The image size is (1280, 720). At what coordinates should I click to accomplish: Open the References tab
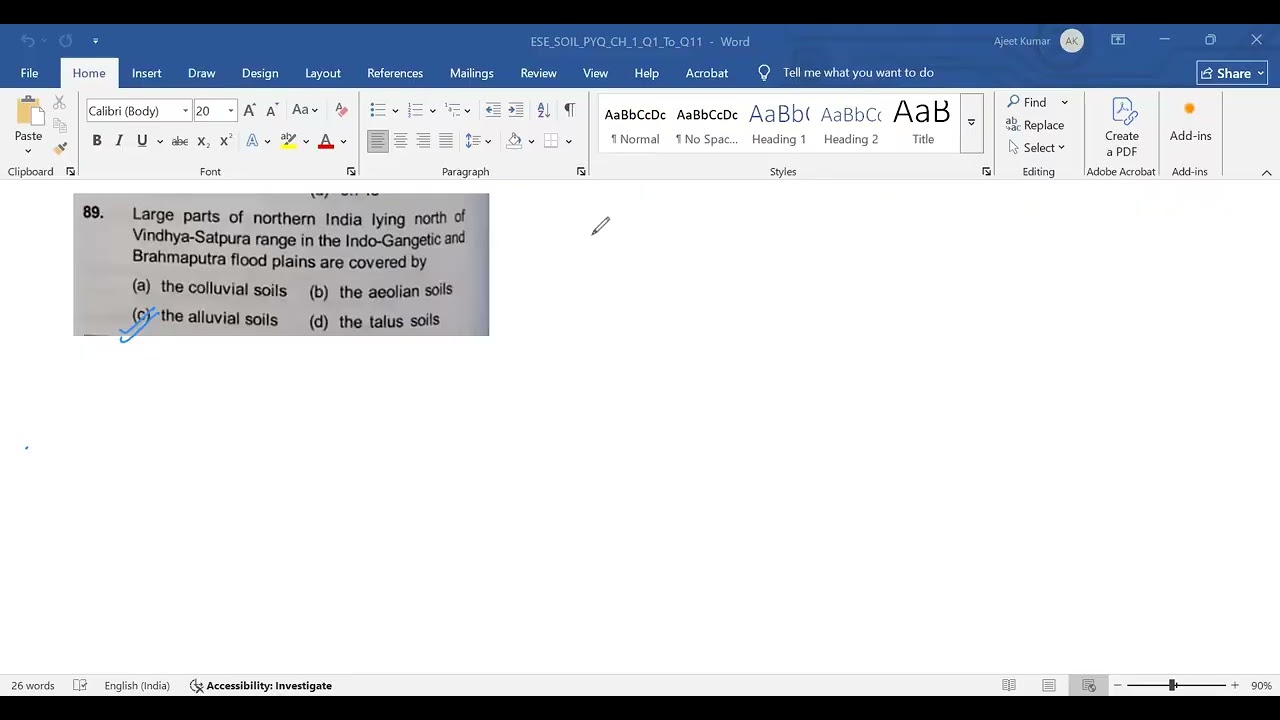[x=395, y=73]
